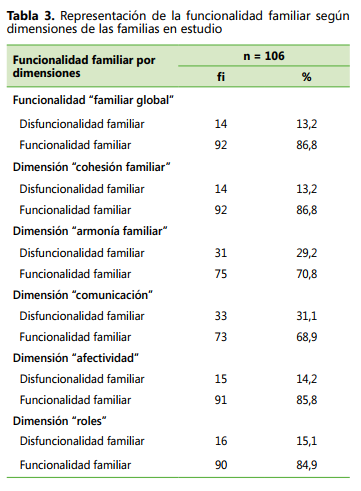
Task: Click the 'n = 106' header cell
Action: [x=264, y=56]
